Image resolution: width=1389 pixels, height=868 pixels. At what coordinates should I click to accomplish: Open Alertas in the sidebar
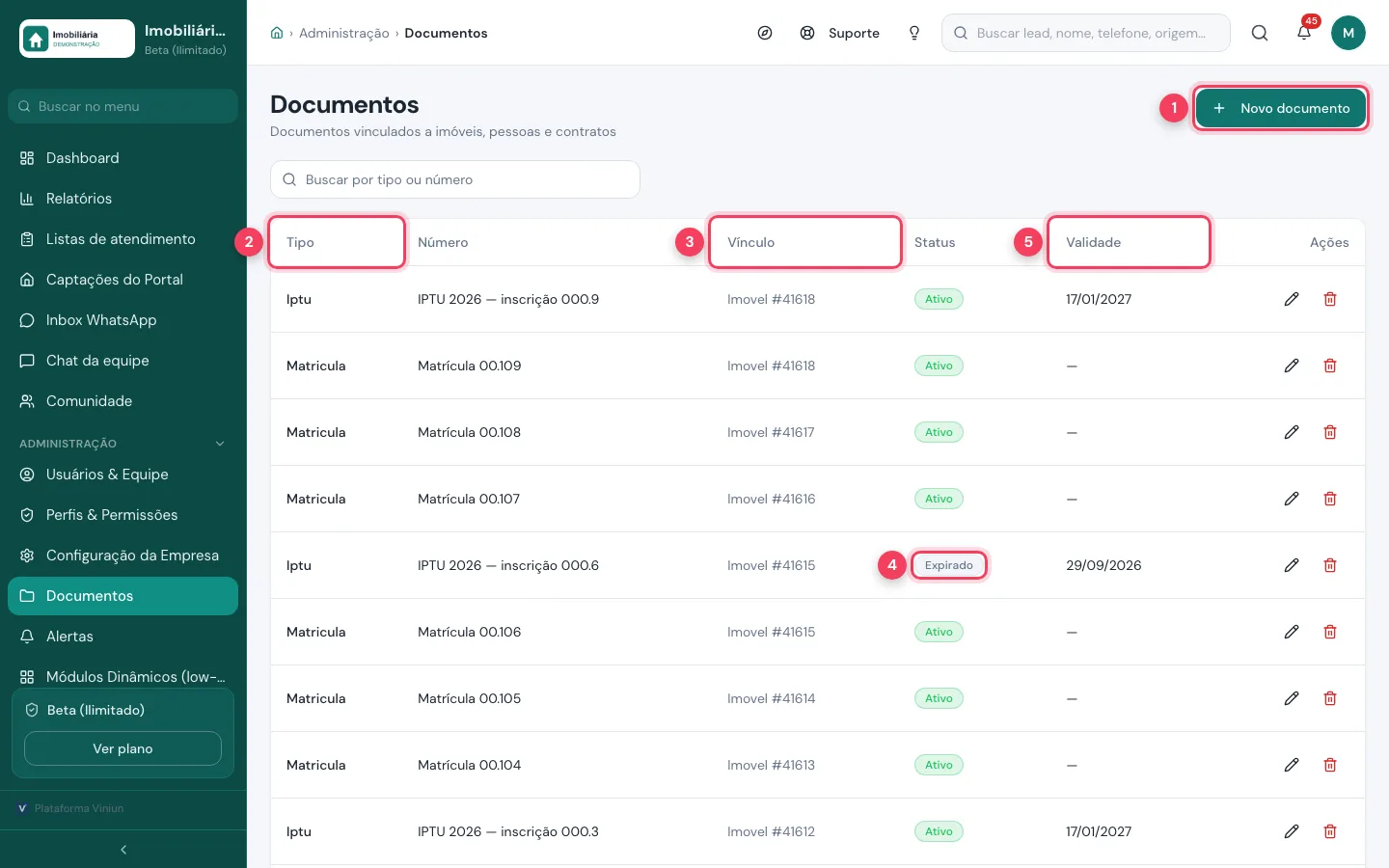click(123, 637)
